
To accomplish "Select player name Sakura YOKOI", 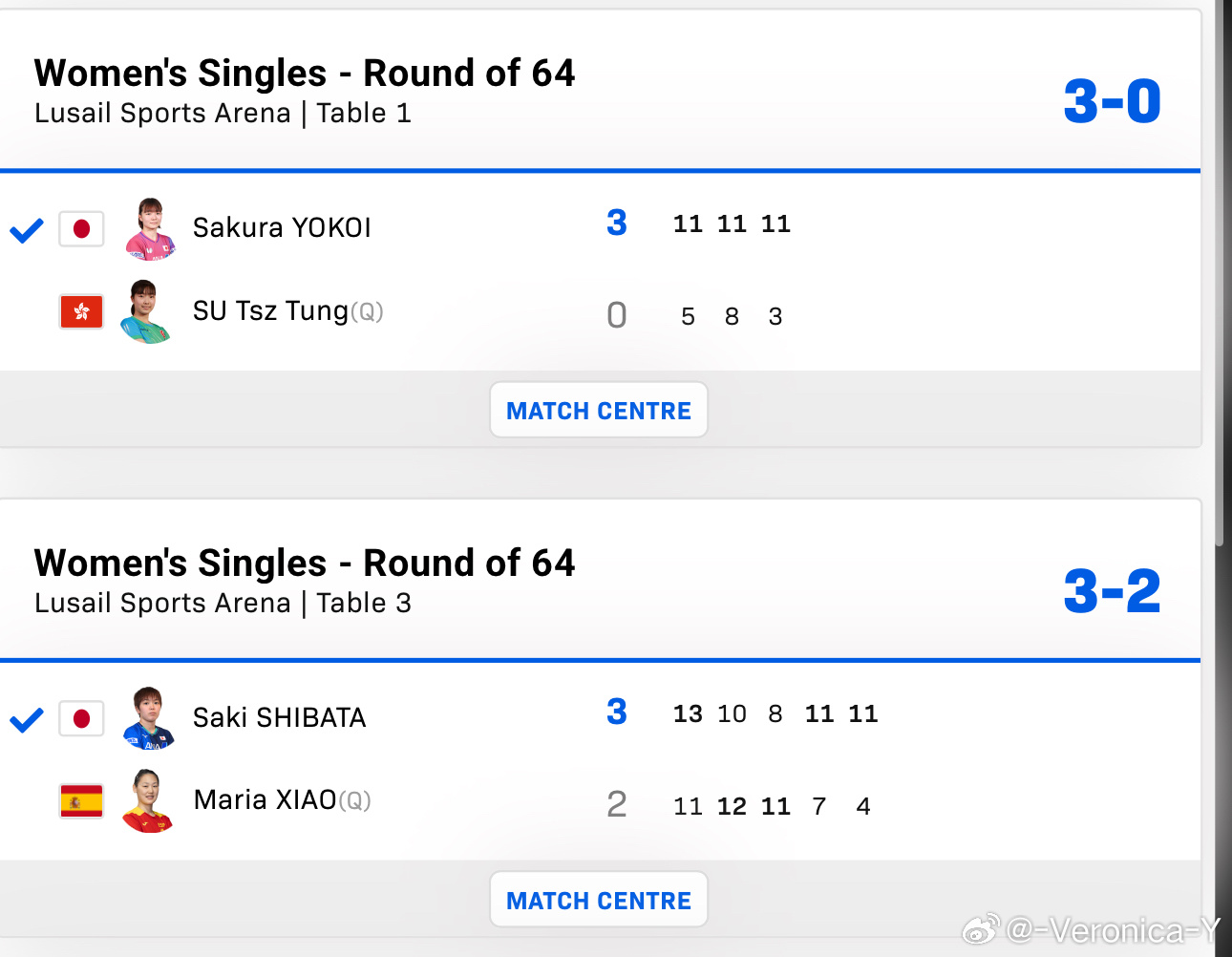I will coord(282,228).
